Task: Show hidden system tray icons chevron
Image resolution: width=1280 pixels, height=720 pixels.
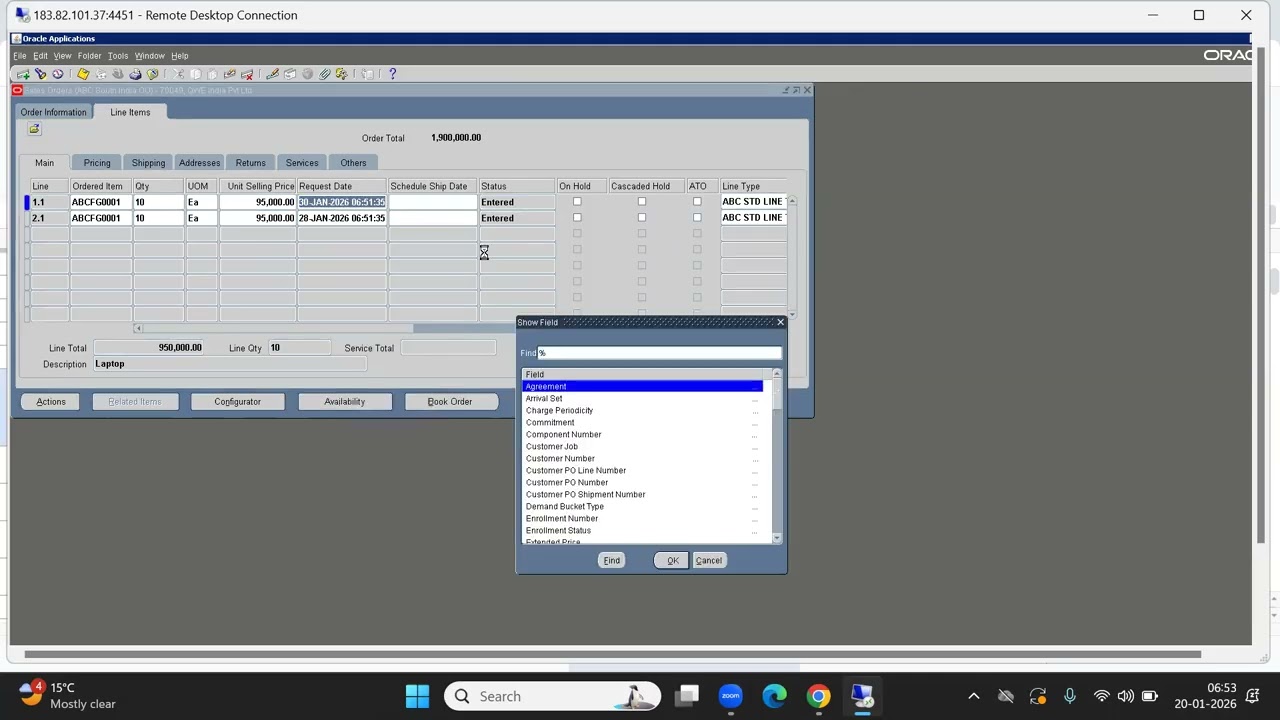Action: 974,696
